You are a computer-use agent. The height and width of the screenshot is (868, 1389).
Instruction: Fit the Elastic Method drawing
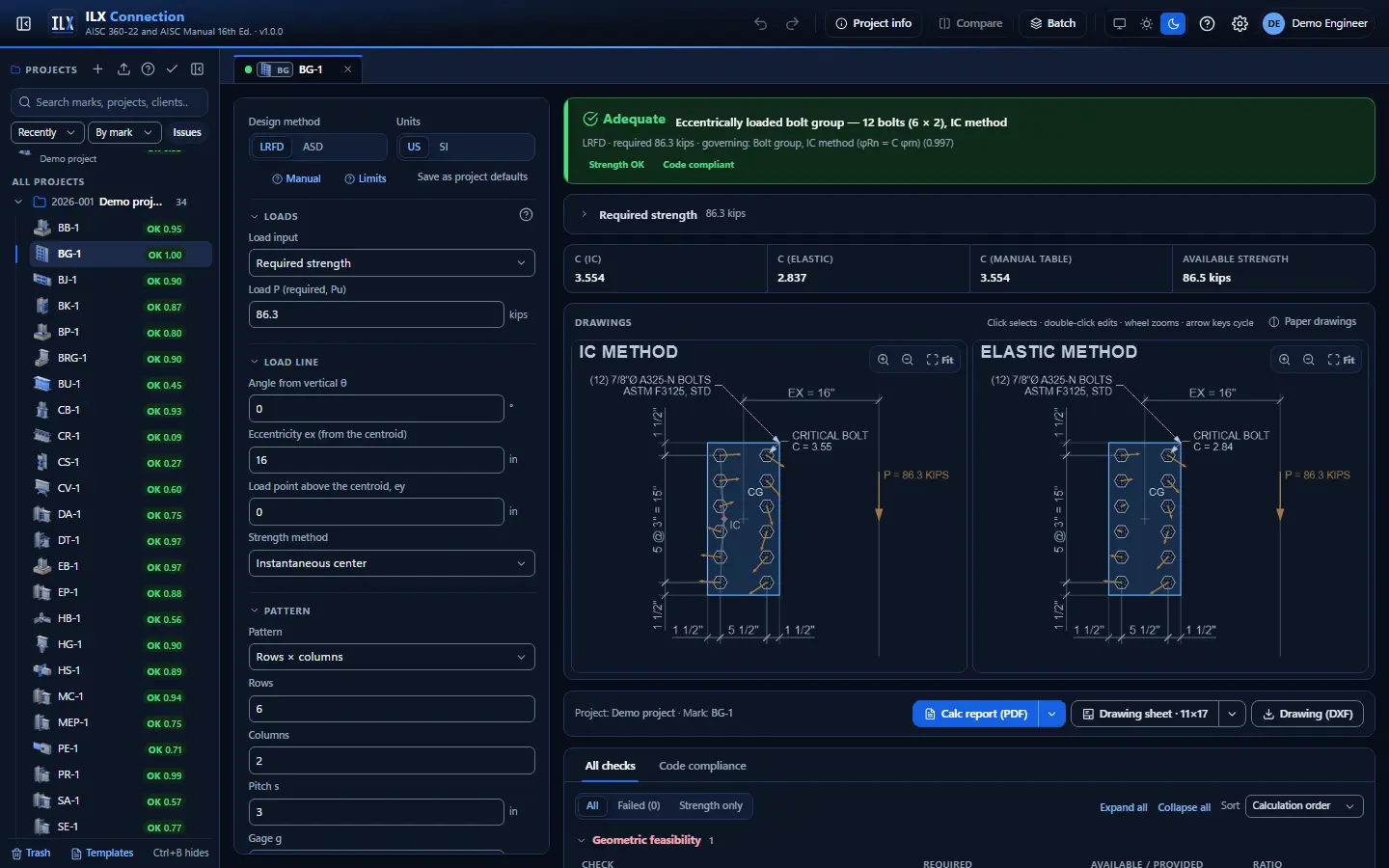pyautogui.click(x=1341, y=360)
